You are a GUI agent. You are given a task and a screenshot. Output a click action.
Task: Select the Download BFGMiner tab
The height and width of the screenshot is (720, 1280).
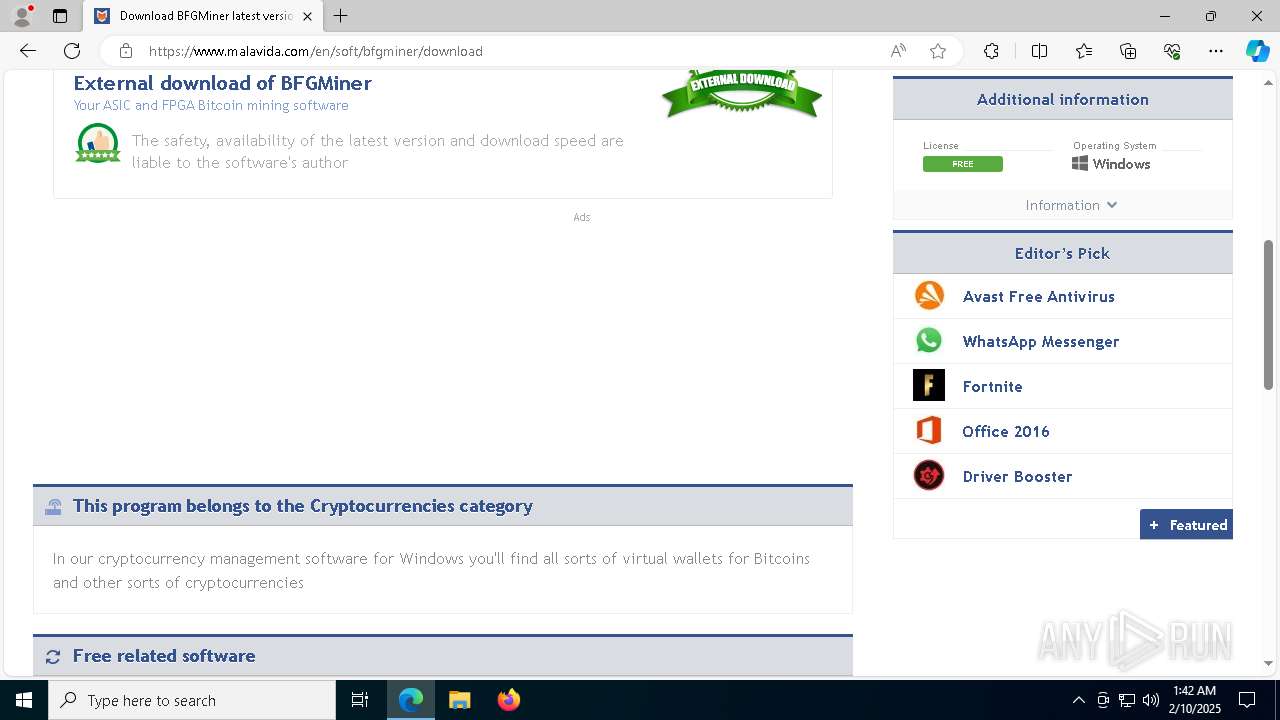(203, 16)
